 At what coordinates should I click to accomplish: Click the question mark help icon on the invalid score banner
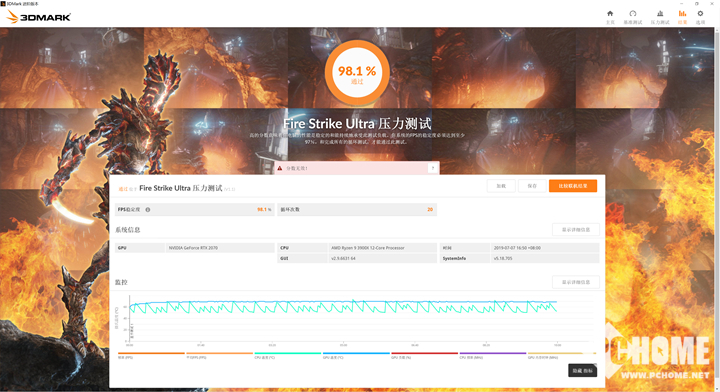433,168
